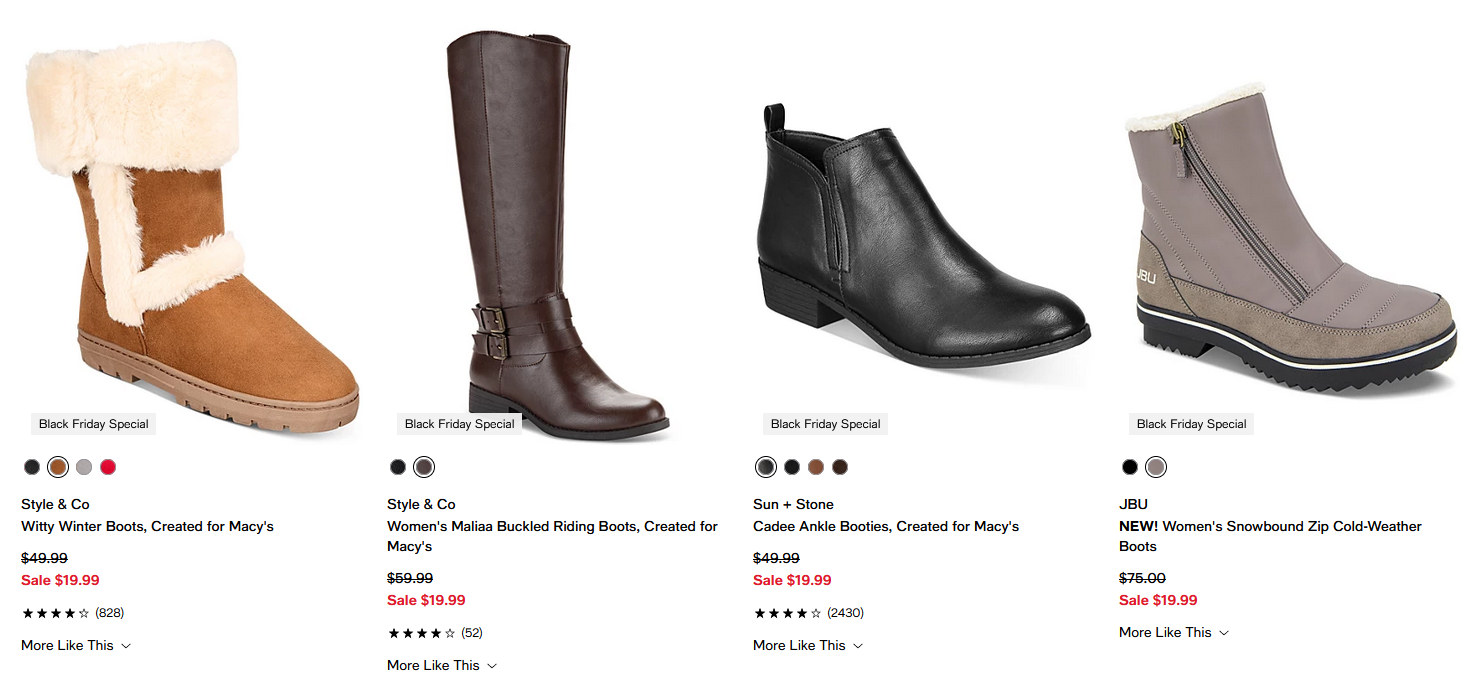The image size is (1477, 689).
Task: Expand More Like This under Witty Winter Boots
Action: [76, 645]
